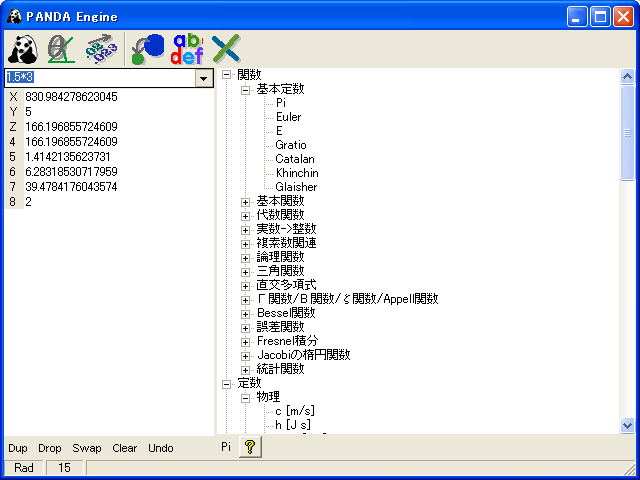Screen dimensions: 640x480
Task: Collapse the 基本定数 tree node
Action: point(245,90)
